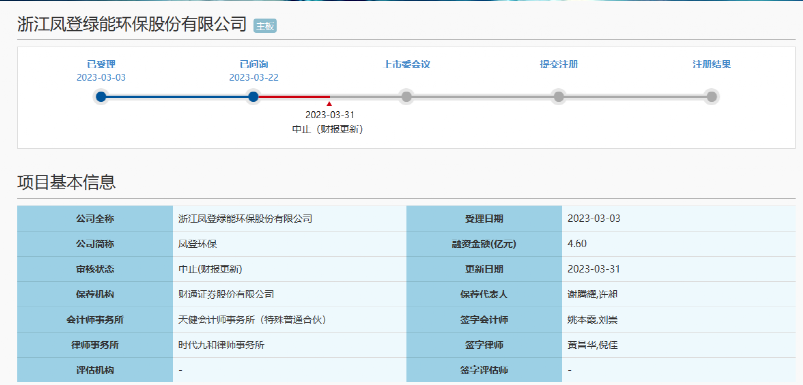Click the 保荐机构 header cell

[x=95, y=294]
